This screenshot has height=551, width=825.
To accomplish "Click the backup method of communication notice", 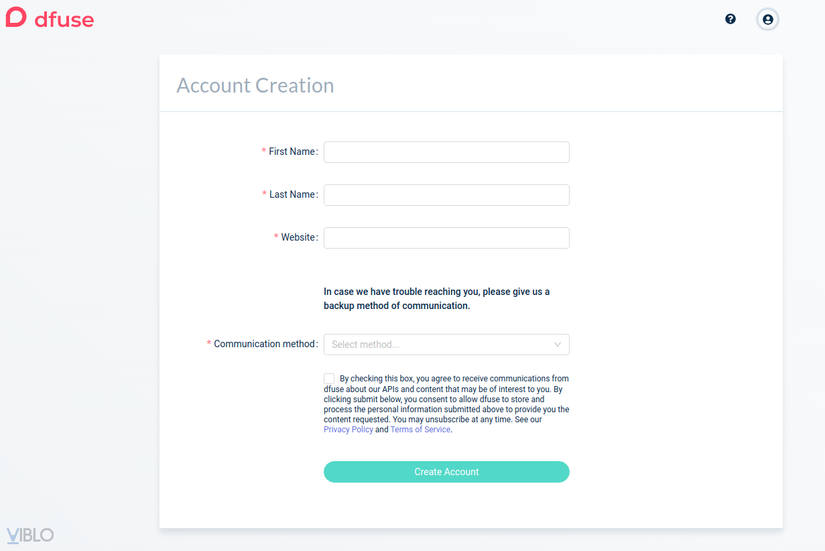I will pyautogui.click(x=436, y=299).
